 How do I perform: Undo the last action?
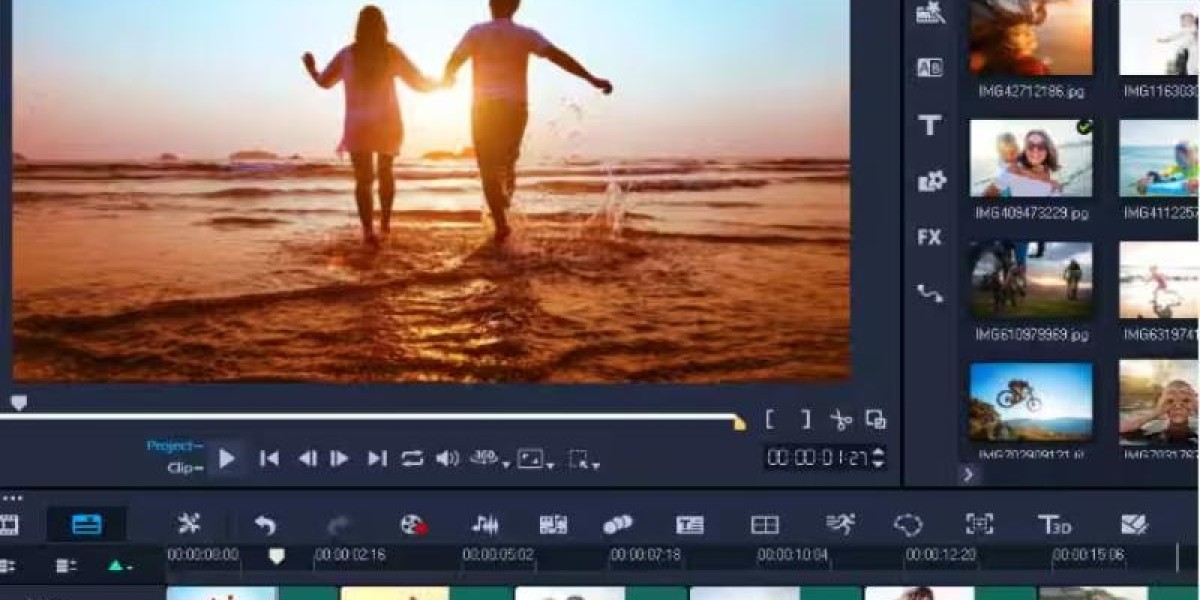pyautogui.click(x=263, y=524)
